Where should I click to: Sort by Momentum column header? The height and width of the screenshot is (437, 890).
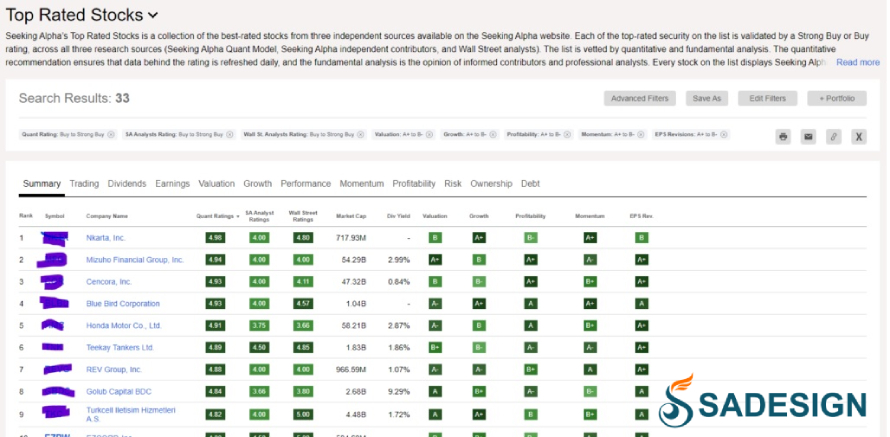pyautogui.click(x=589, y=216)
